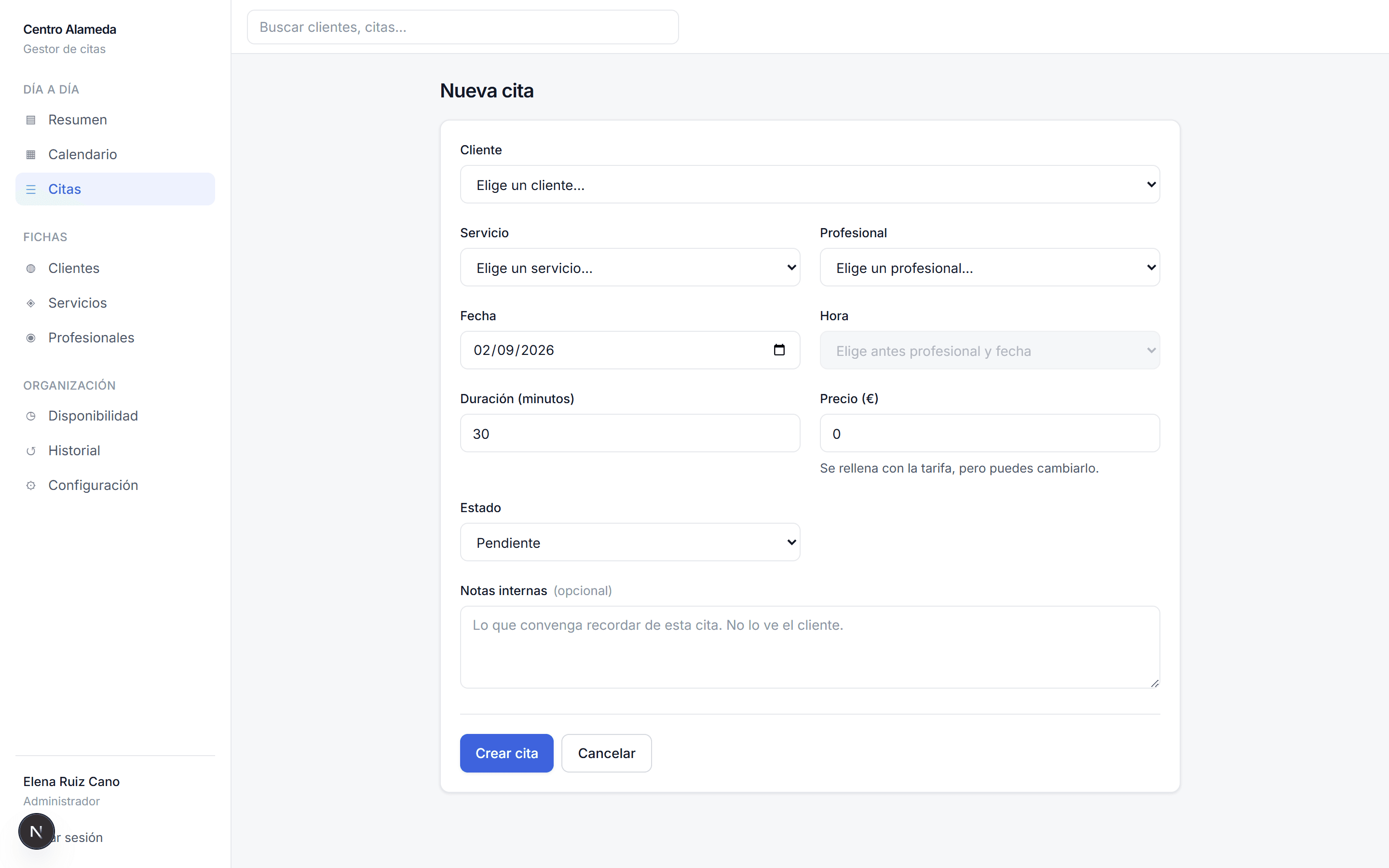Click the Crear cita button

506,753
